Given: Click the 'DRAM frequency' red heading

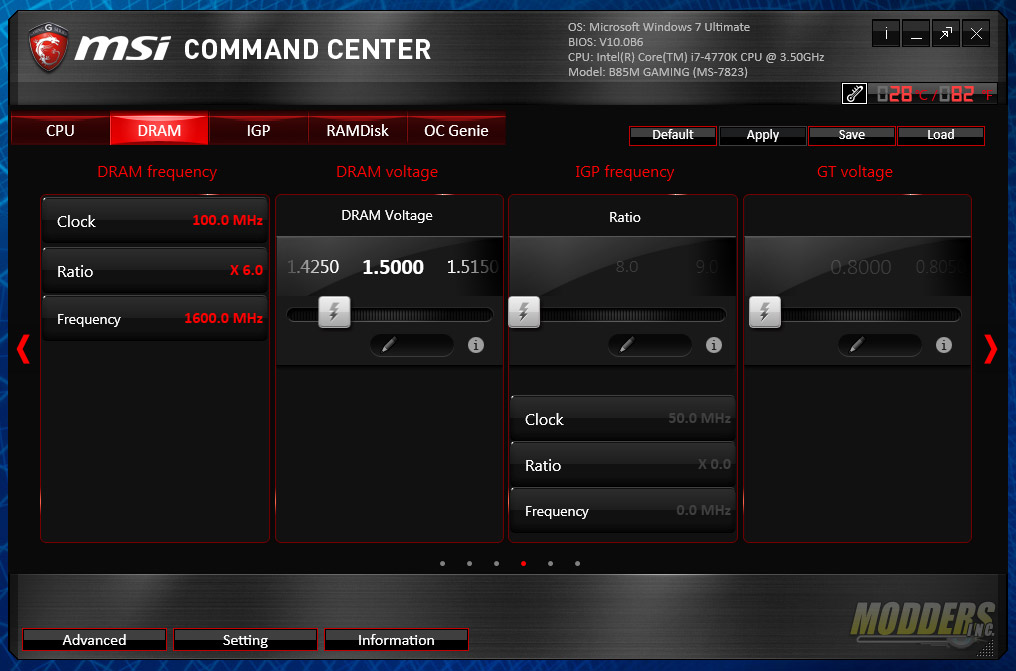Looking at the screenshot, I should [x=157, y=172].
